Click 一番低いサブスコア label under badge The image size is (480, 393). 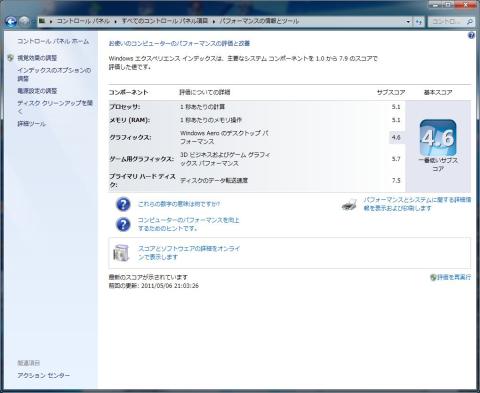click(x=438, y=165)
